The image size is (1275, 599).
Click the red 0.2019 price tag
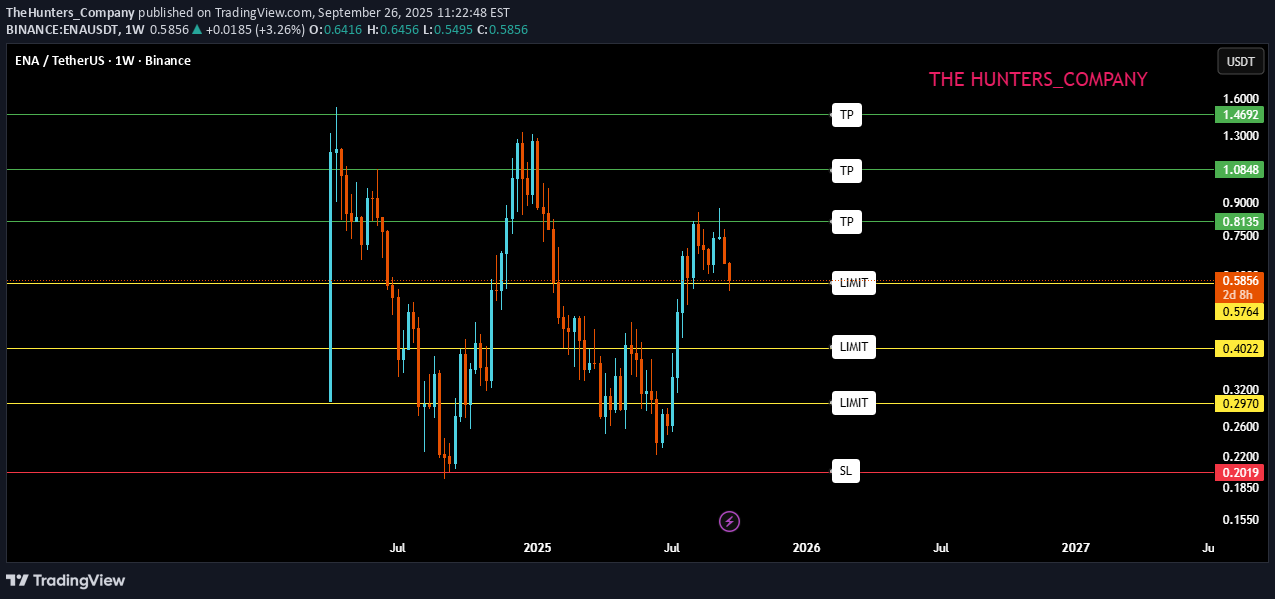tap(1240, 472)
